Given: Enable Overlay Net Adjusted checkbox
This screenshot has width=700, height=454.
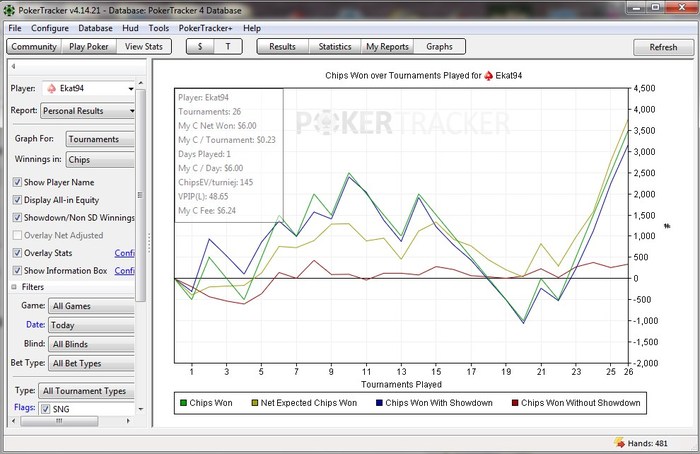Looking at the screenshot, I should pos(17,235).
